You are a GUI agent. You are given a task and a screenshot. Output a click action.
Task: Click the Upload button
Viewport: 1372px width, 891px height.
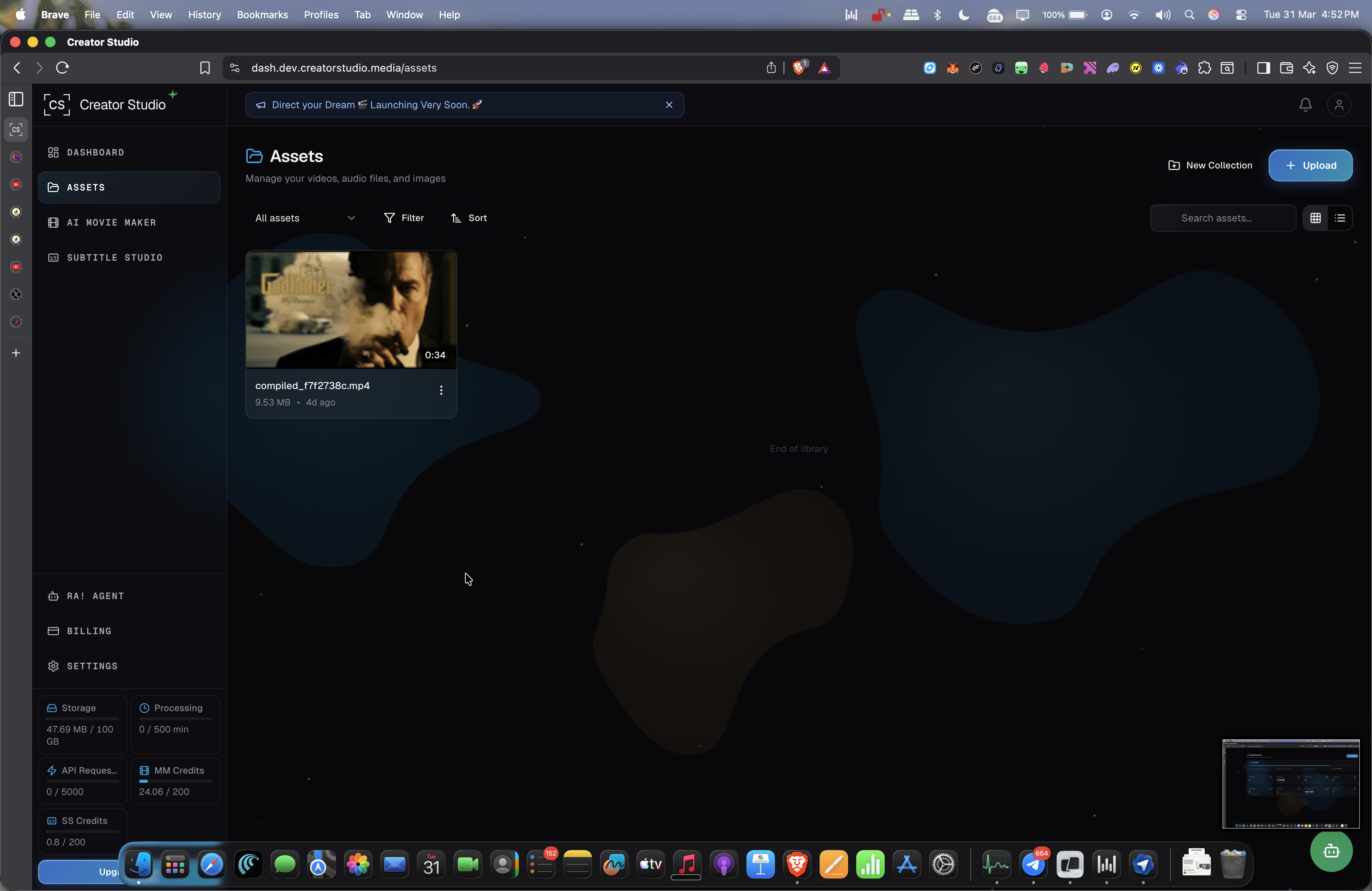1310,165
